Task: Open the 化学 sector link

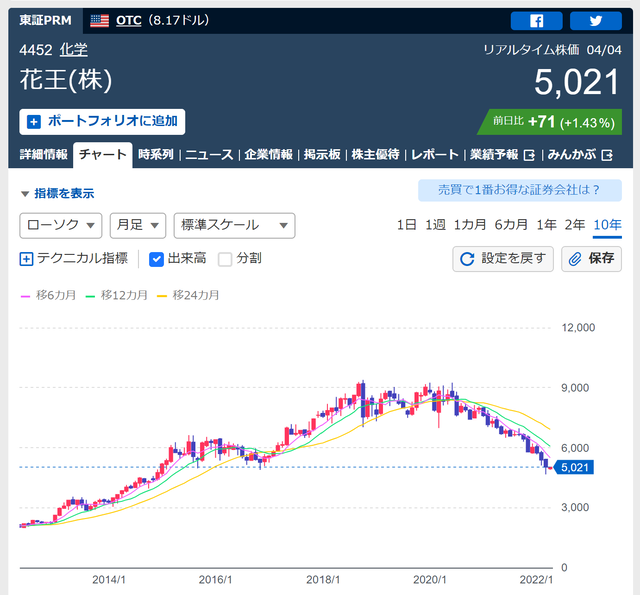Action: point(73,50)
